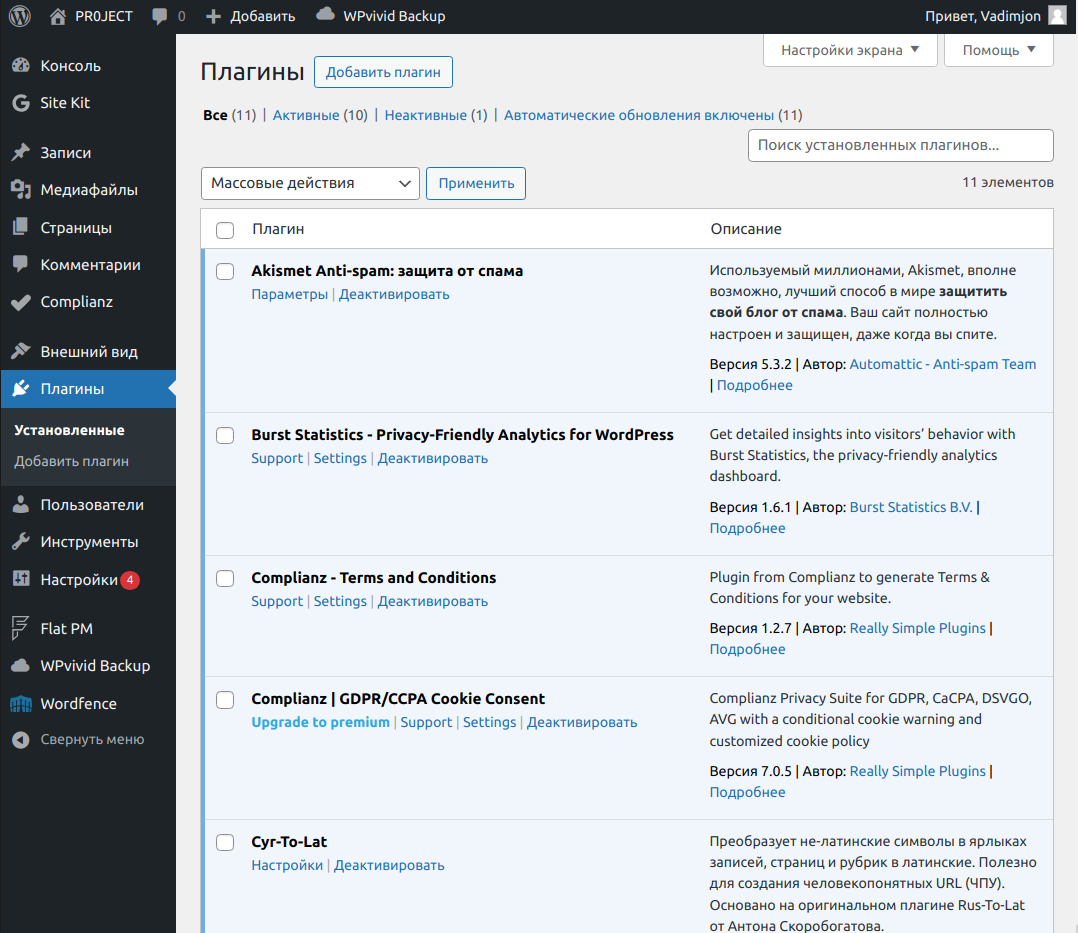Click the Настройки sliders icon

(21, 579)
